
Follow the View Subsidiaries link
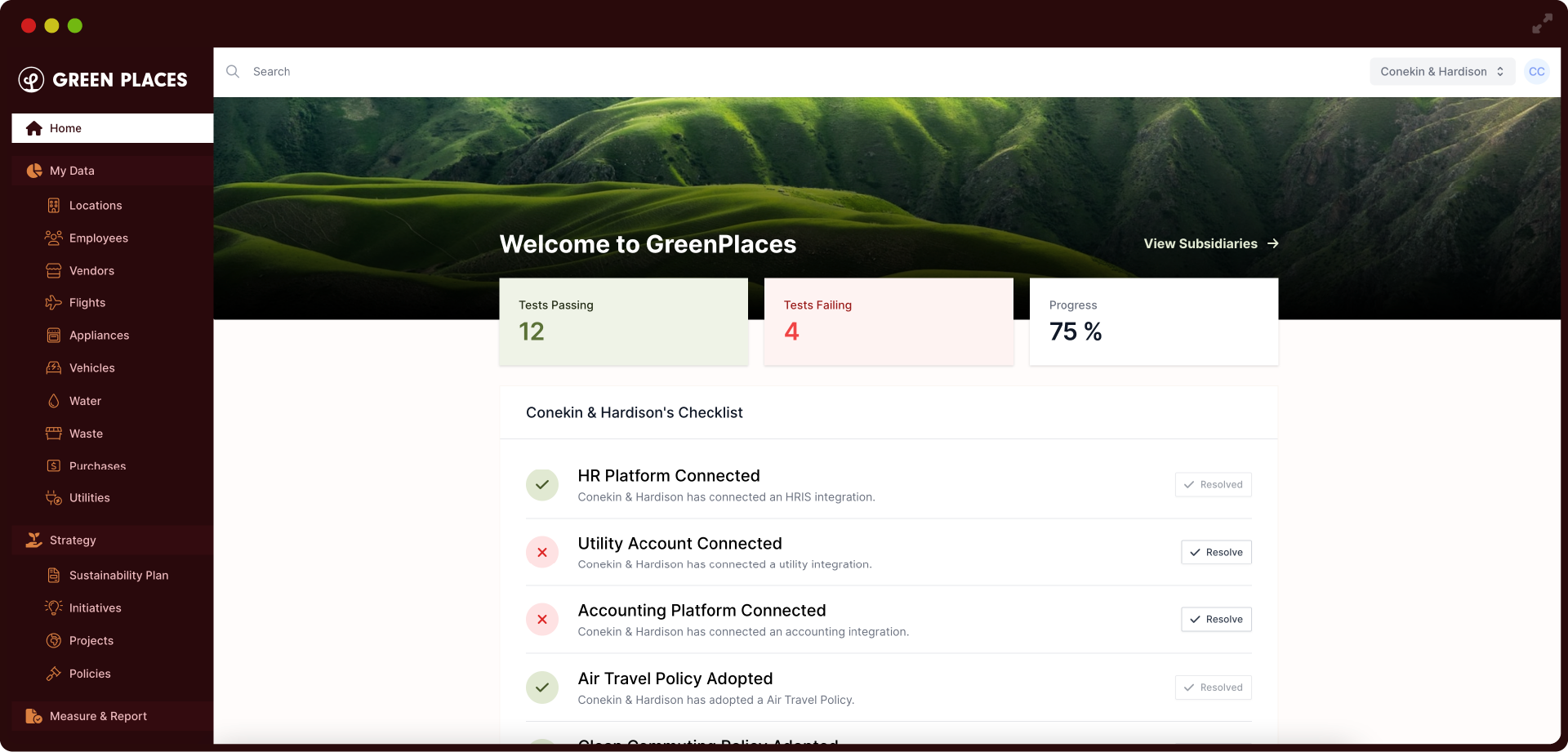[1211, 243]
